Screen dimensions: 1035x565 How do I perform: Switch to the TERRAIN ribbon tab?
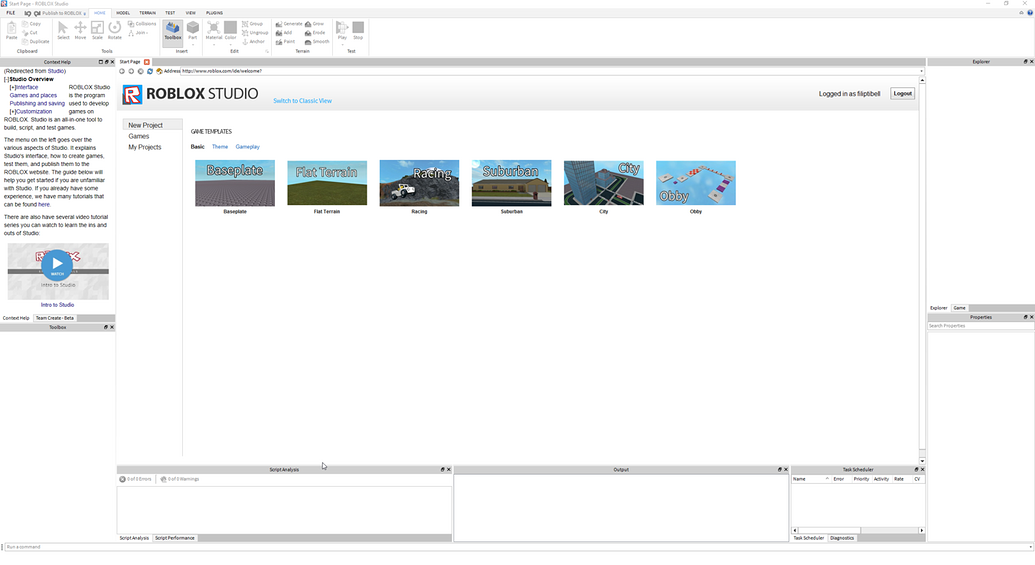tap(147, 13)
